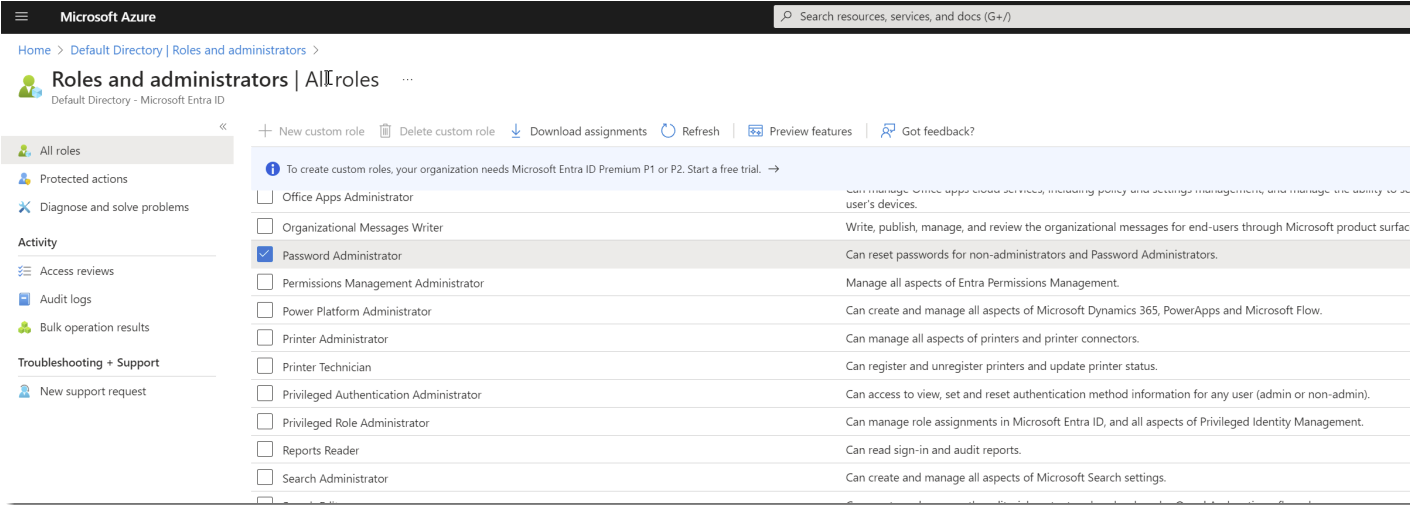Click the trash icon for Delete custom role
This screenshot has width=1410, height=505.
coord(385,131)
